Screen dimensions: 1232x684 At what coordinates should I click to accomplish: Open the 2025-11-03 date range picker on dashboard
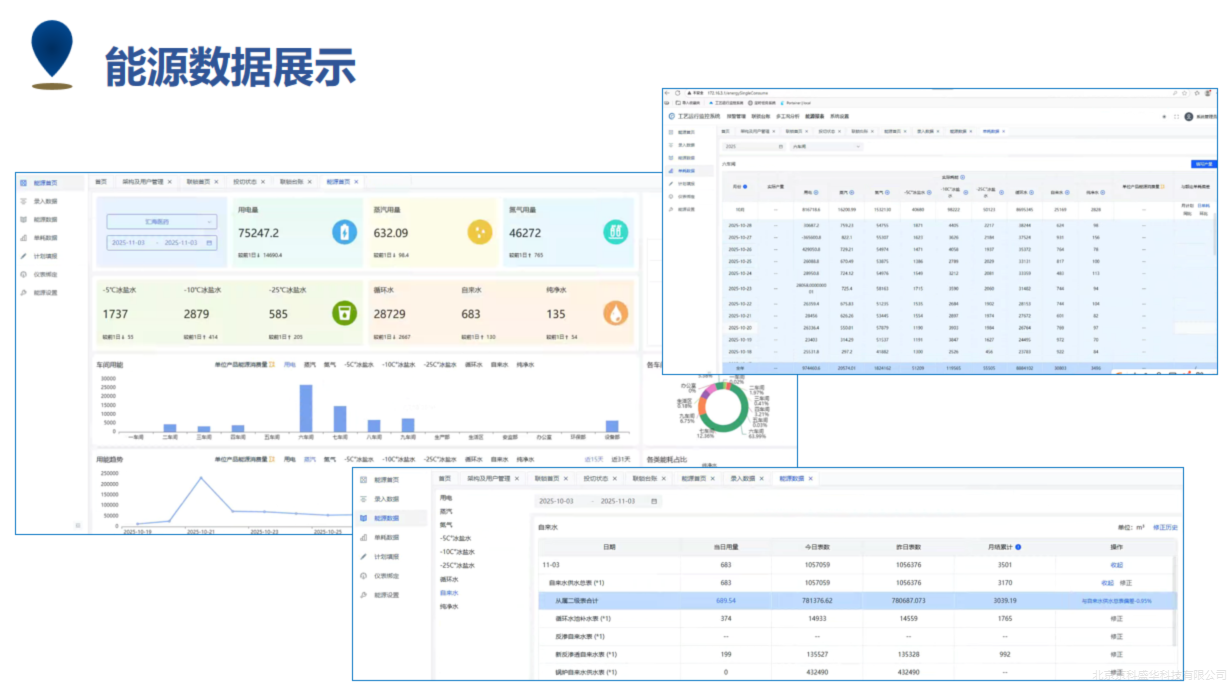pyautogui.click(x=161, y=243)
